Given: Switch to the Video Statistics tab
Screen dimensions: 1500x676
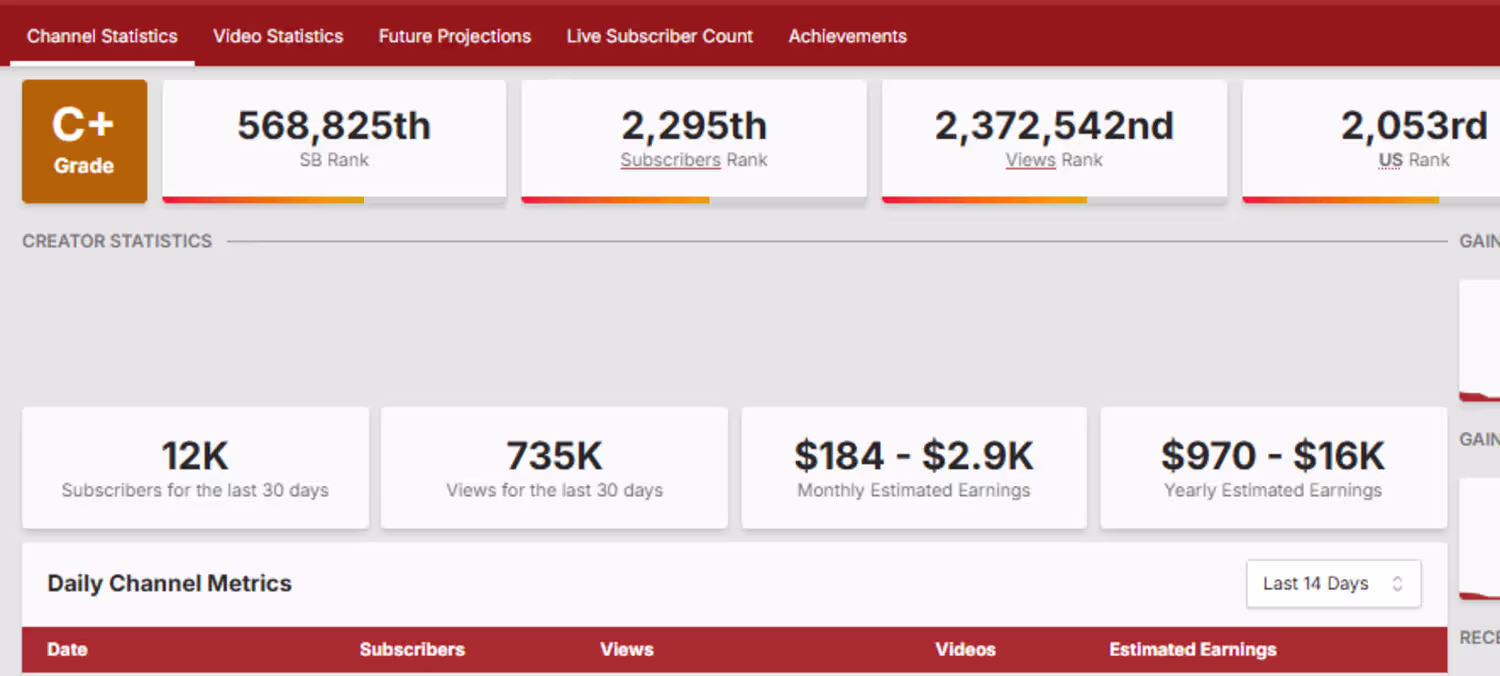Looking at the screenshot, I should (278, 36).
